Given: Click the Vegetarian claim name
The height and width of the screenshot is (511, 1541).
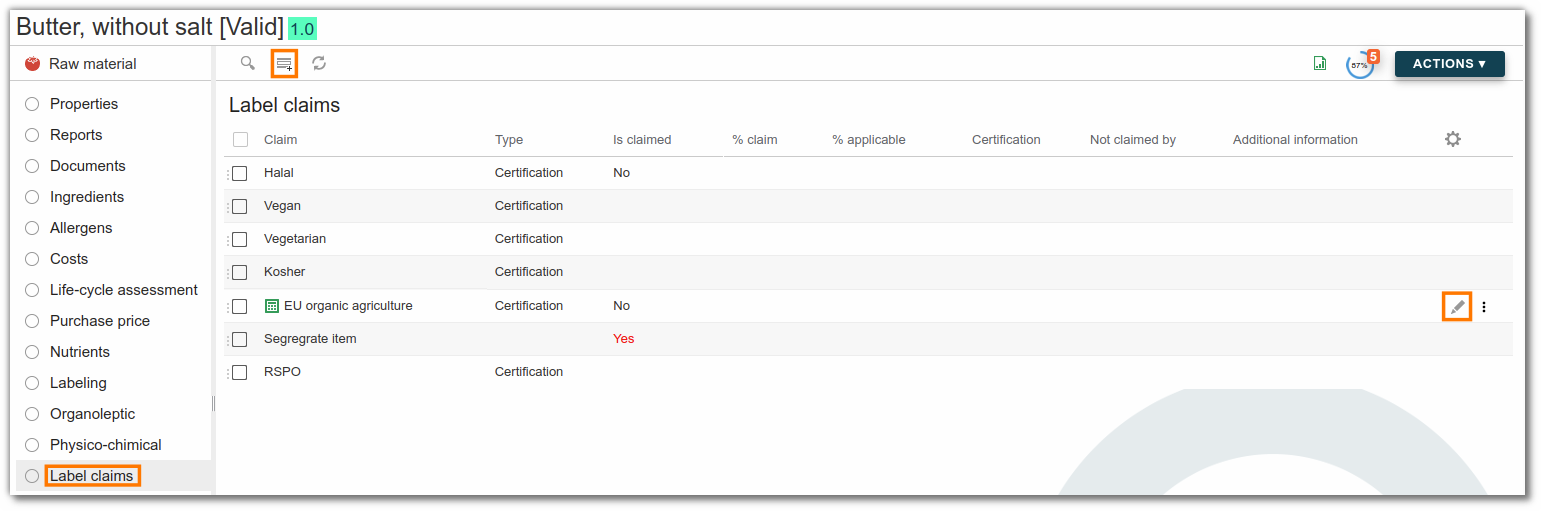Looking at the screenshot, I should click(x=295, y=239).
